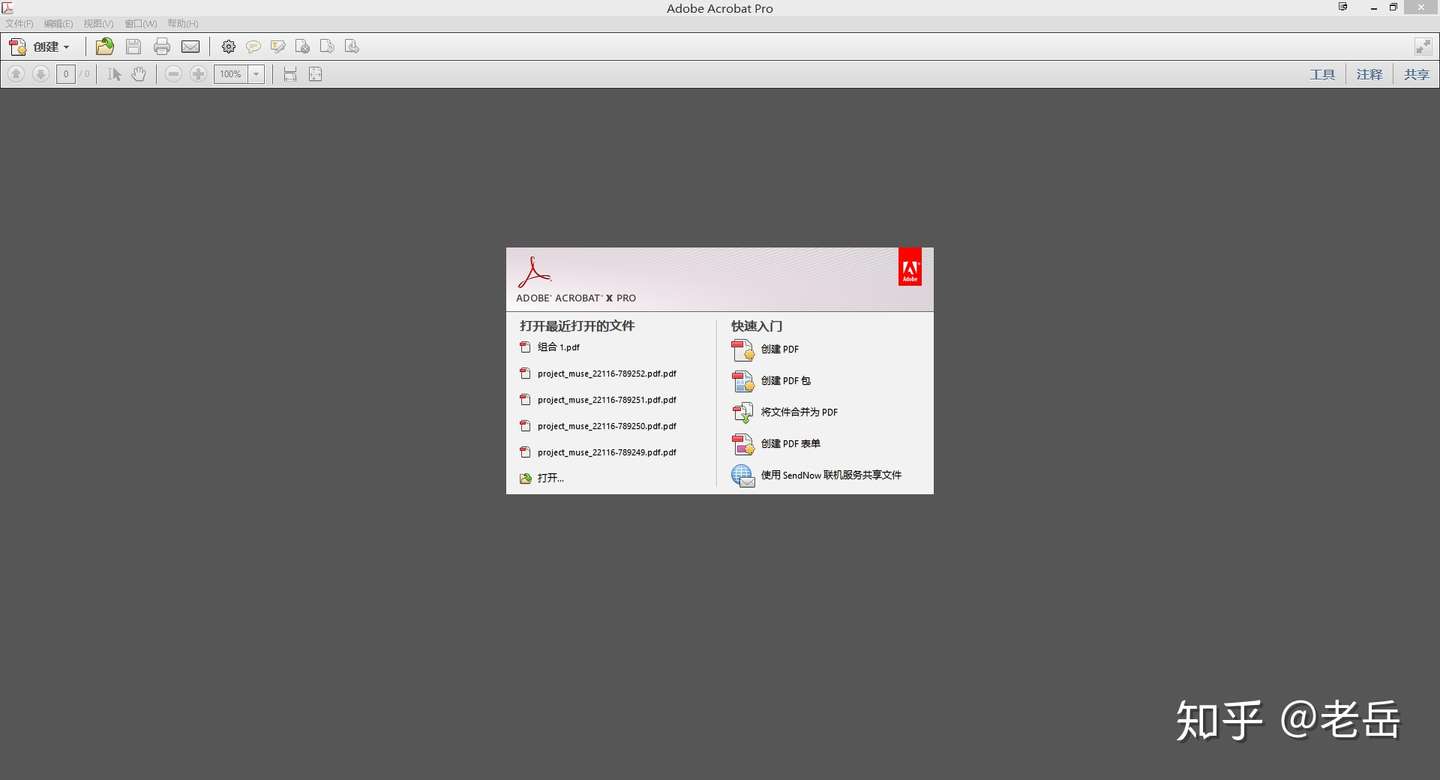The image size is (1440, 780).
Task: Open the 帮助(H) menu
Action: pyautogui.click(x=182, y=23)
